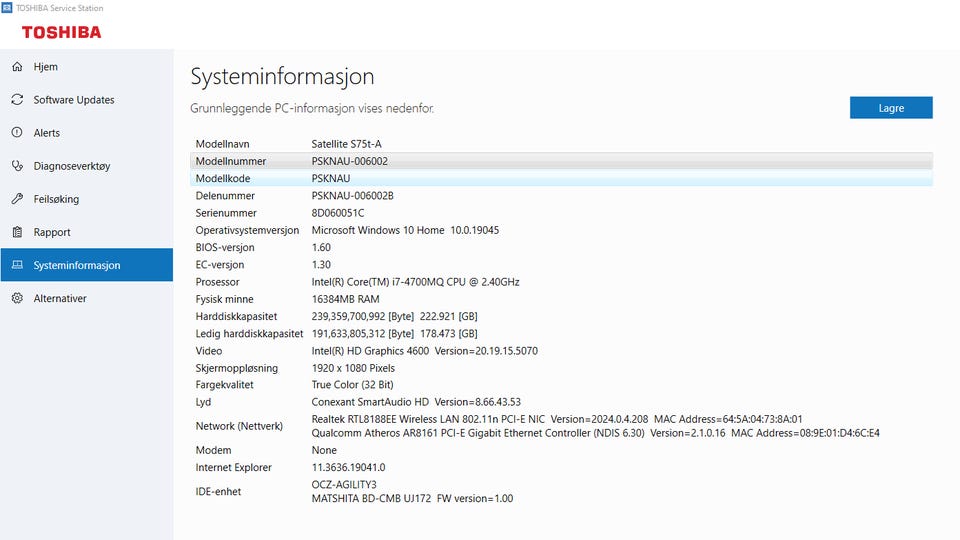The height and width of the screenshot is (540, 960).
Task: Select Conexant SmartAudio HD value
Action: pyautogui.click(x=416, y=402)
